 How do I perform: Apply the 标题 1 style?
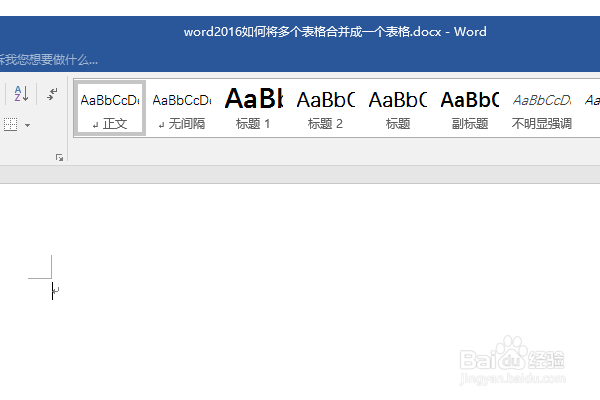(x=253, y=108)
